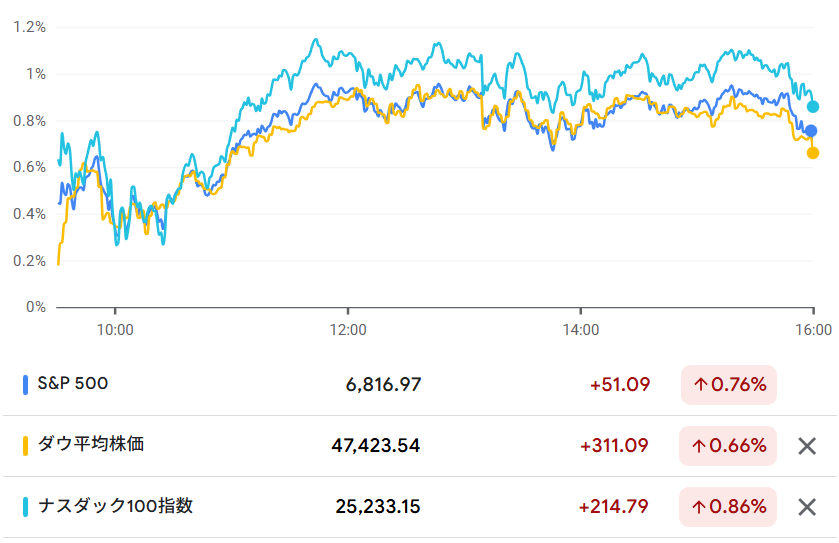The height and width of the screenshot is (543, 839).
Task: Click the 10:00 time axis label
Action: pyautogui.click(x=115, y=328)
